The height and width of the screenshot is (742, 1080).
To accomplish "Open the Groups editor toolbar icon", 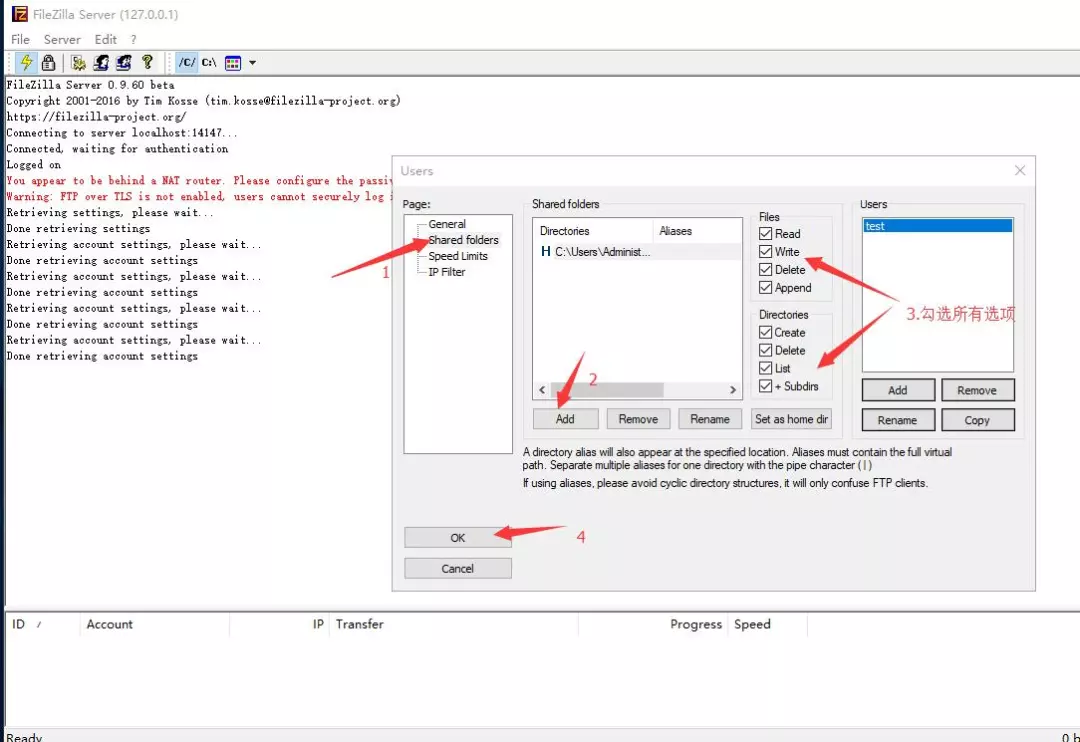I will point(124,63).
